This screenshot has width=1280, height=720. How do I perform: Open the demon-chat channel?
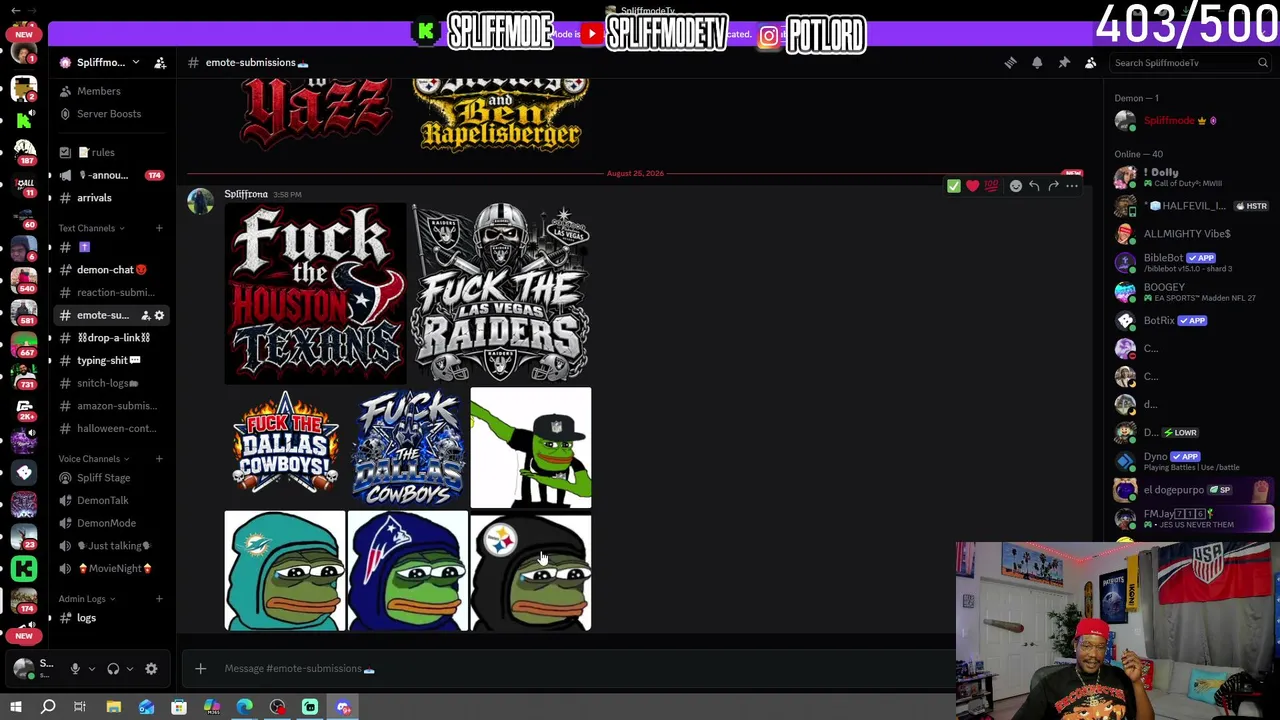111,270
